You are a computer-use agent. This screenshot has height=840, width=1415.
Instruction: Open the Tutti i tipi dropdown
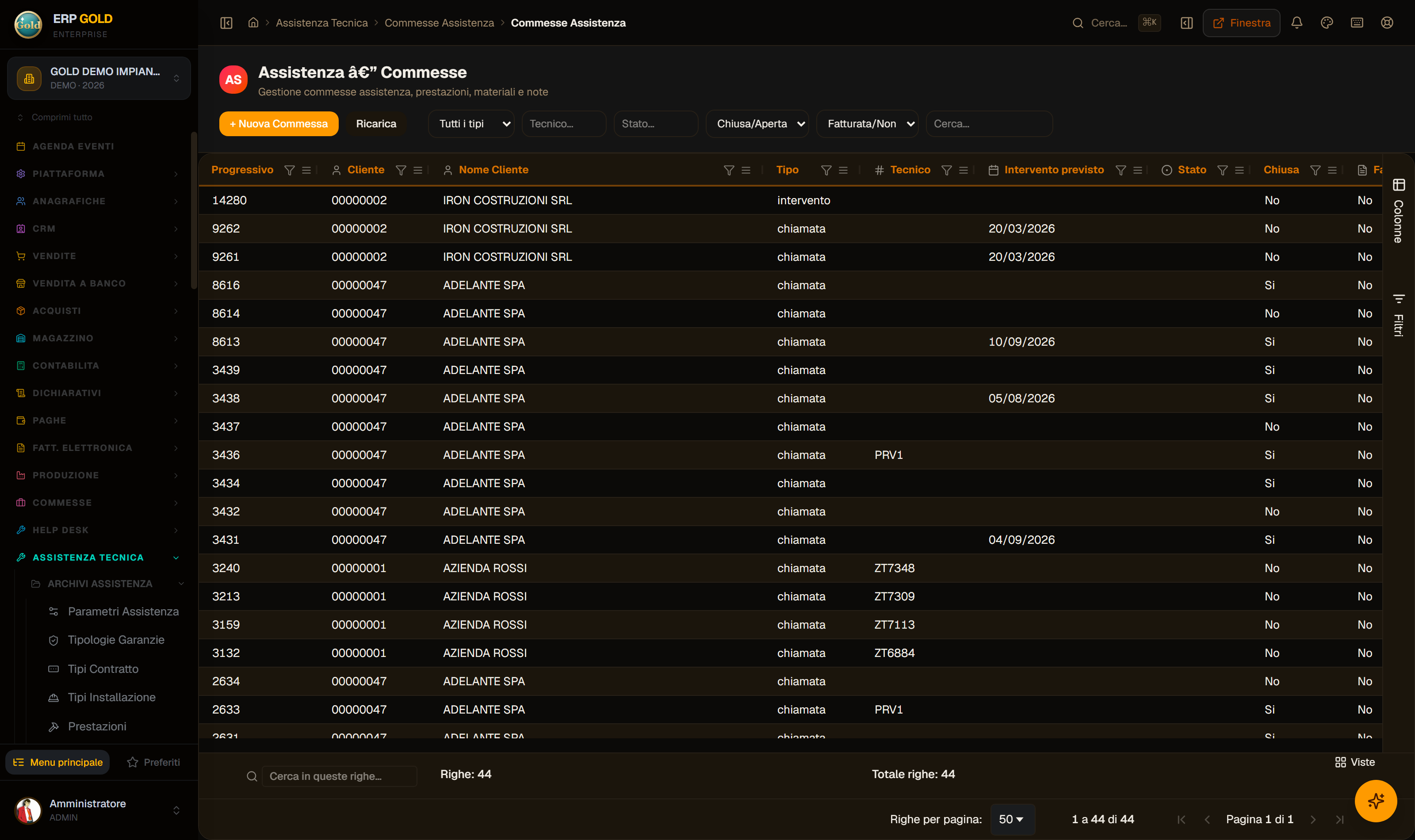(471, 123)
